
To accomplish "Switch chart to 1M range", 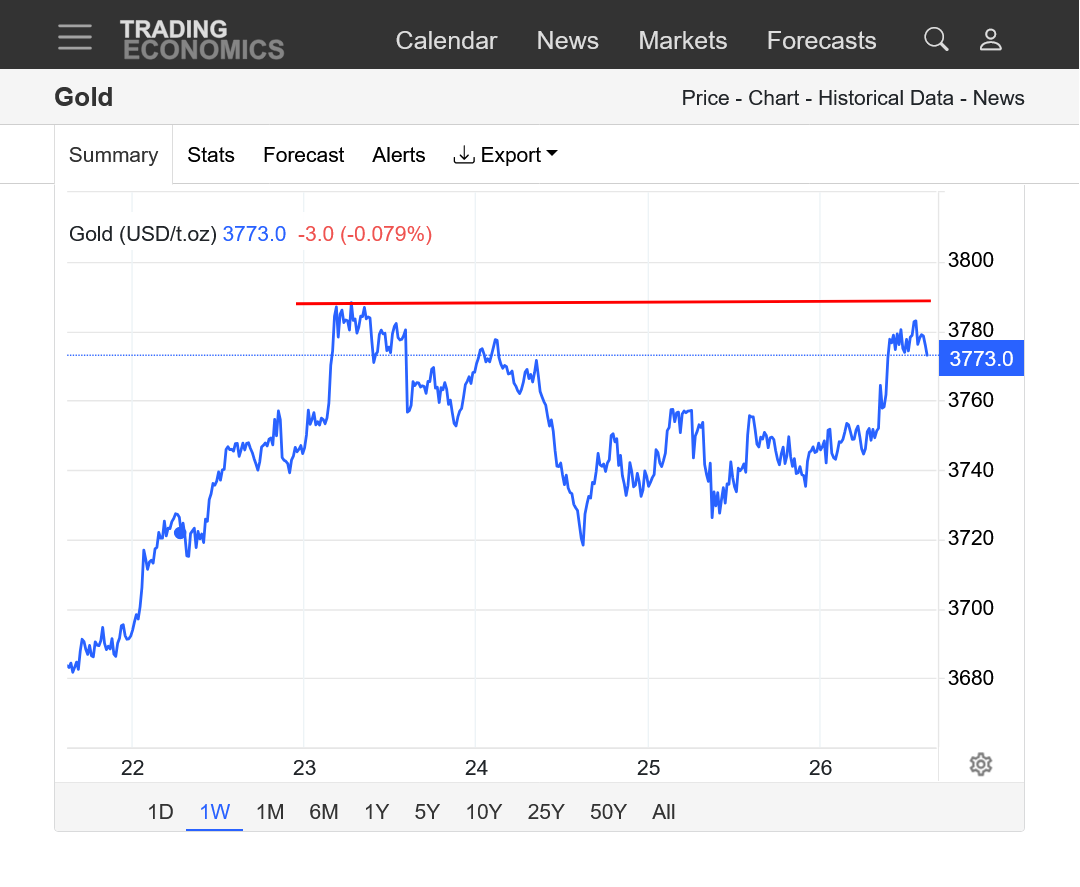I will pyautogui.click(x=270, y=812).
